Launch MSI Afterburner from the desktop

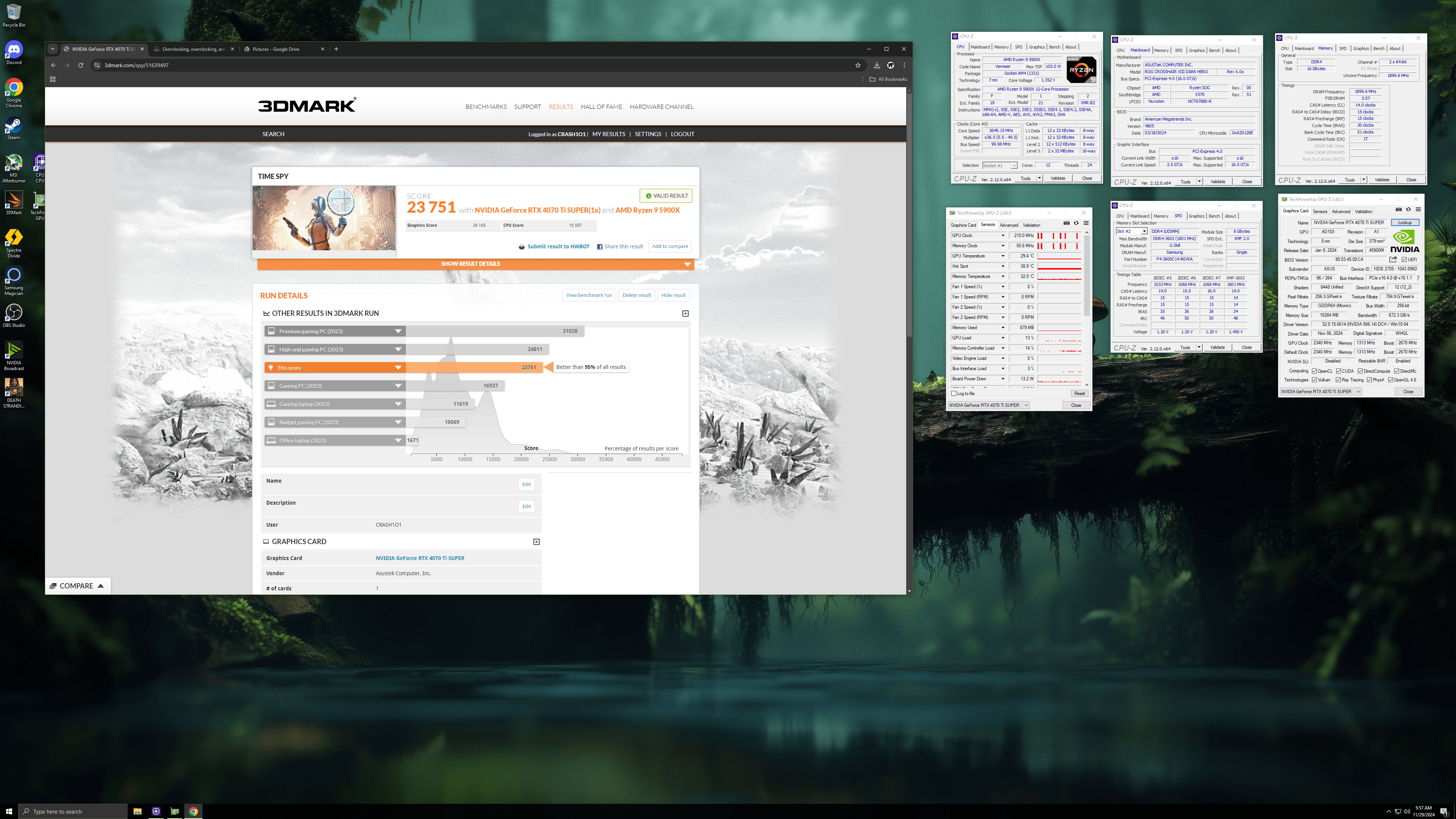click(x=14, y=168)
